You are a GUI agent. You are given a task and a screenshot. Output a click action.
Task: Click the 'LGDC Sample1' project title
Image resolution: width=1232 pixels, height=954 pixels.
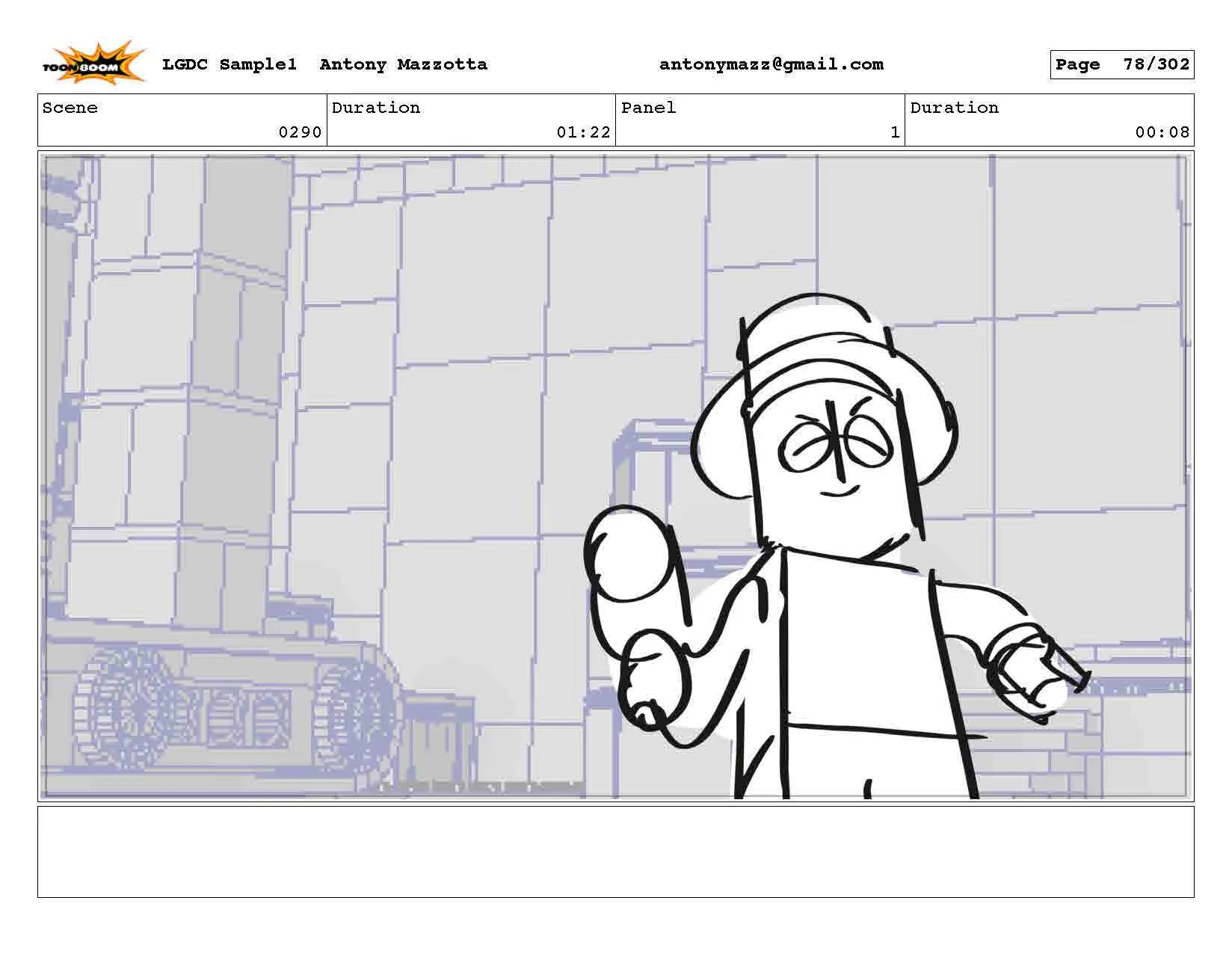[x=230, y=64]
